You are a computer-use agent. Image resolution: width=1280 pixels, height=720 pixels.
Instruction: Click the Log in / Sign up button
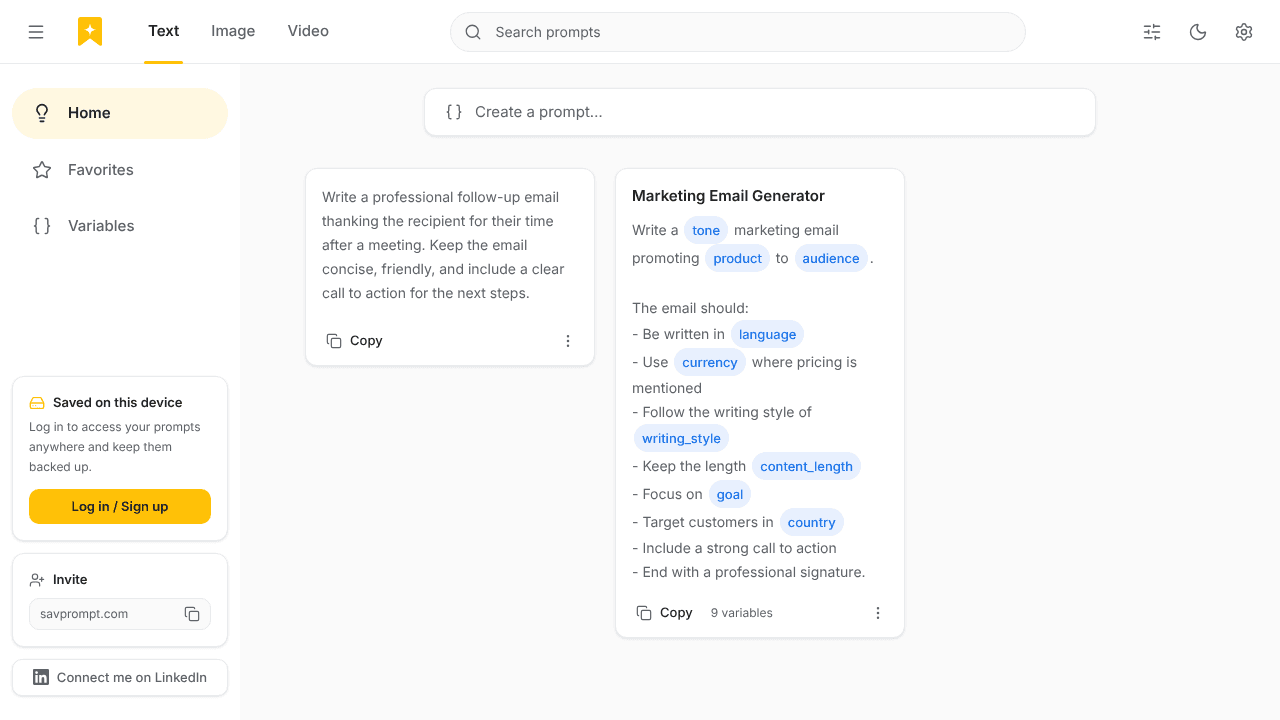click(x=120, y=506)
